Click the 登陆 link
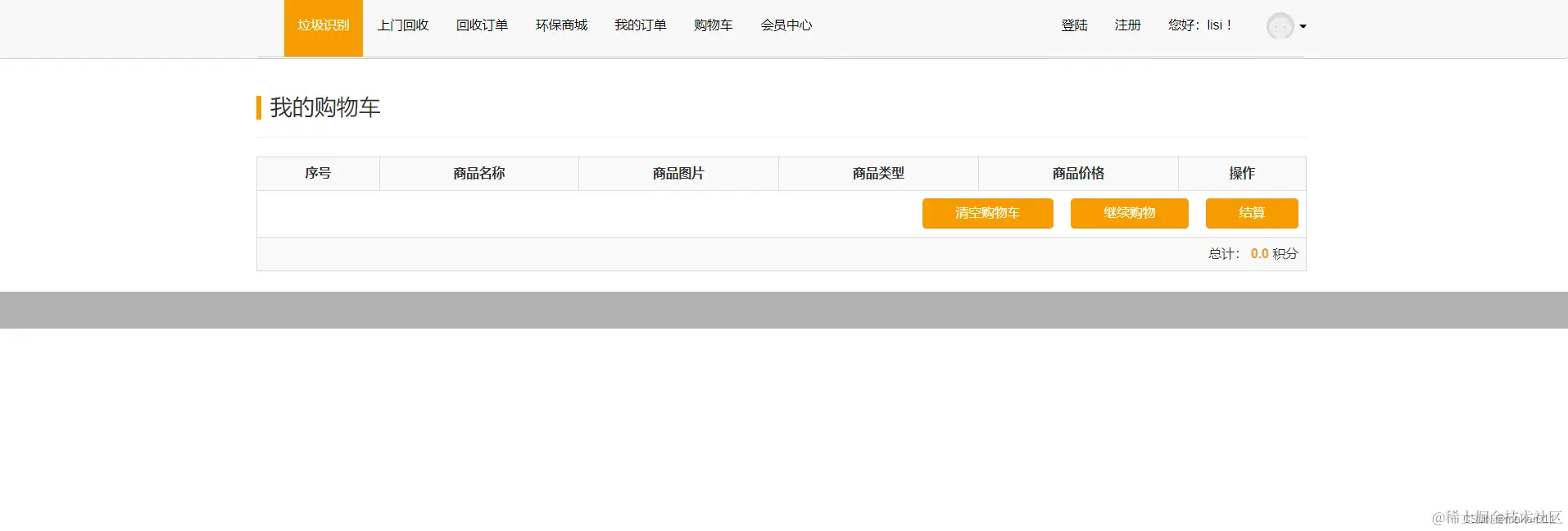Screen dimensions: 1568x531 (x=1075, y=25)
